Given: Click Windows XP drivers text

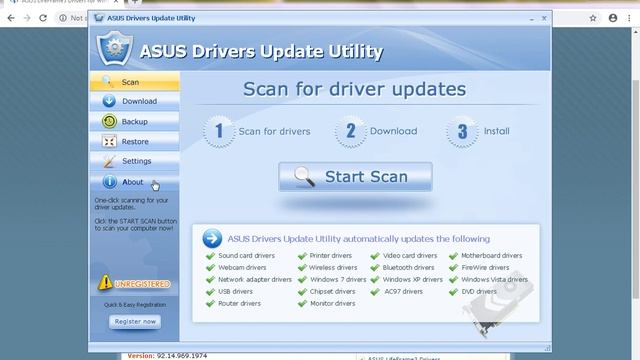Looking at the screenshot, I should (413, 280).
